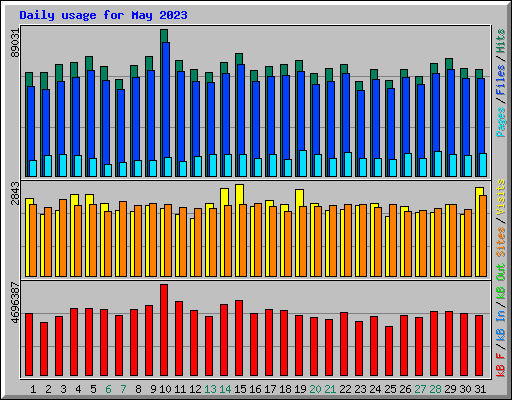Click day 31 on the x-axis
Screen dimensions: 512x400
click(480, 389)
